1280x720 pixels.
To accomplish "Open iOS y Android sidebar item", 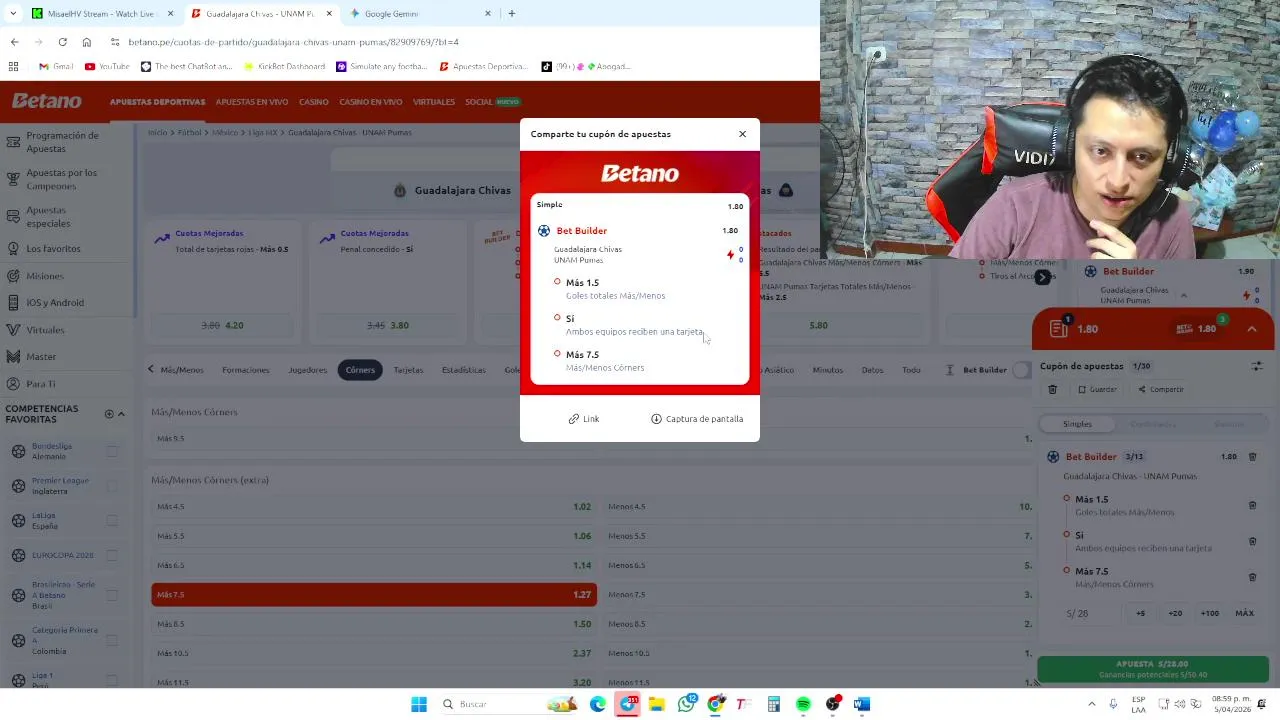I will [55, 303].
